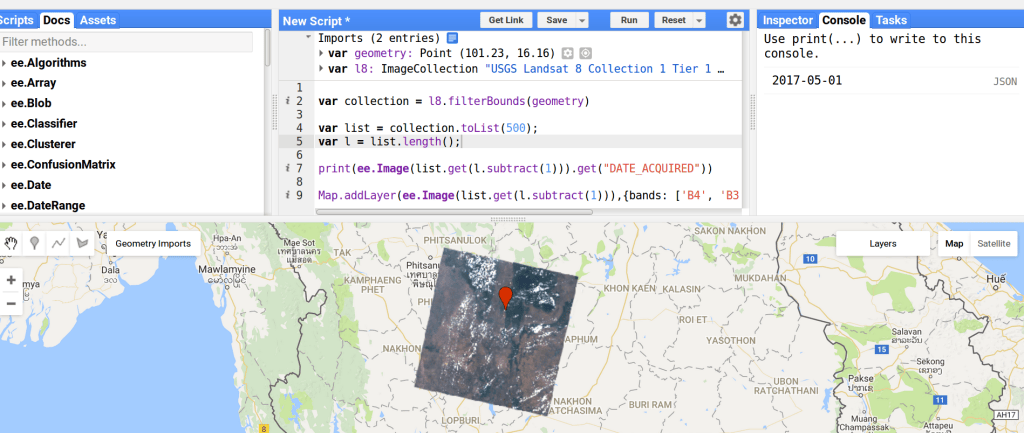Switch to the Tasks tab
The image size is (1024, 433).
(x=891, y=20)
